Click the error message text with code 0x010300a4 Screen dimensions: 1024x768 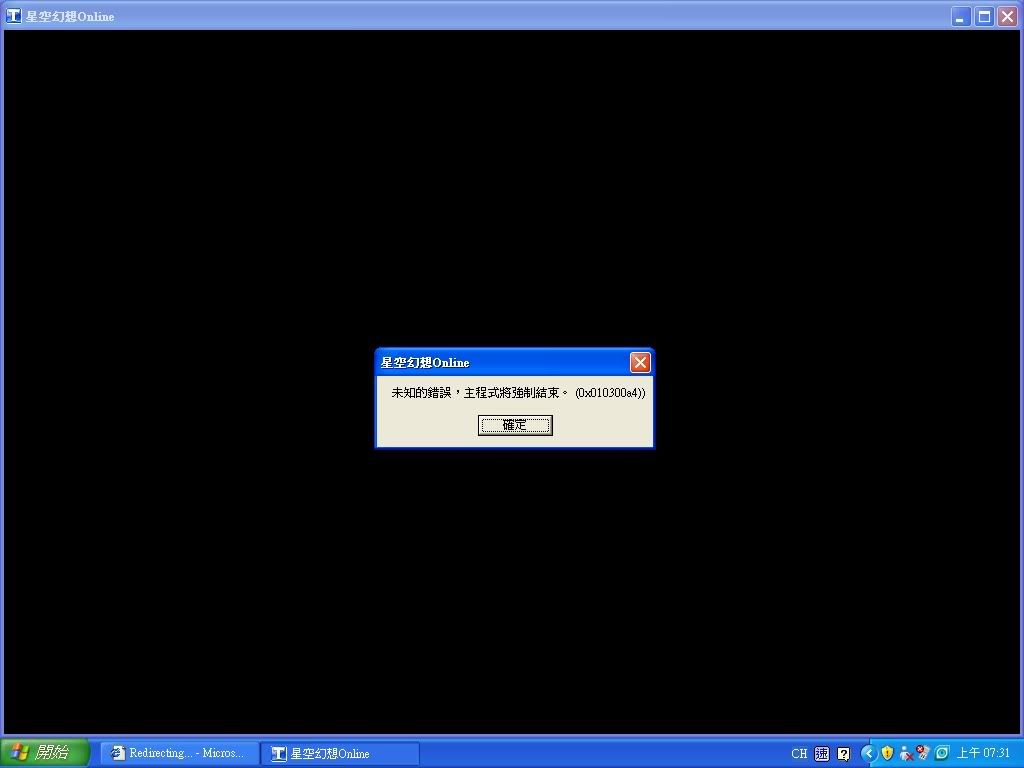tap(518, 393)
